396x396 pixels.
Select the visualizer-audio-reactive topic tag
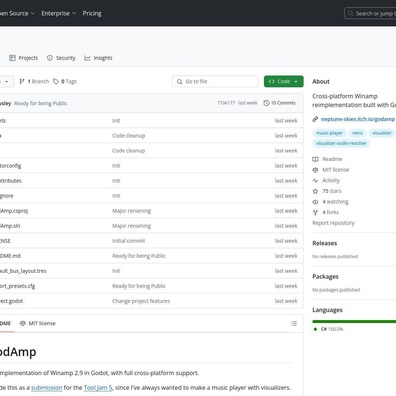click(341, 143)
